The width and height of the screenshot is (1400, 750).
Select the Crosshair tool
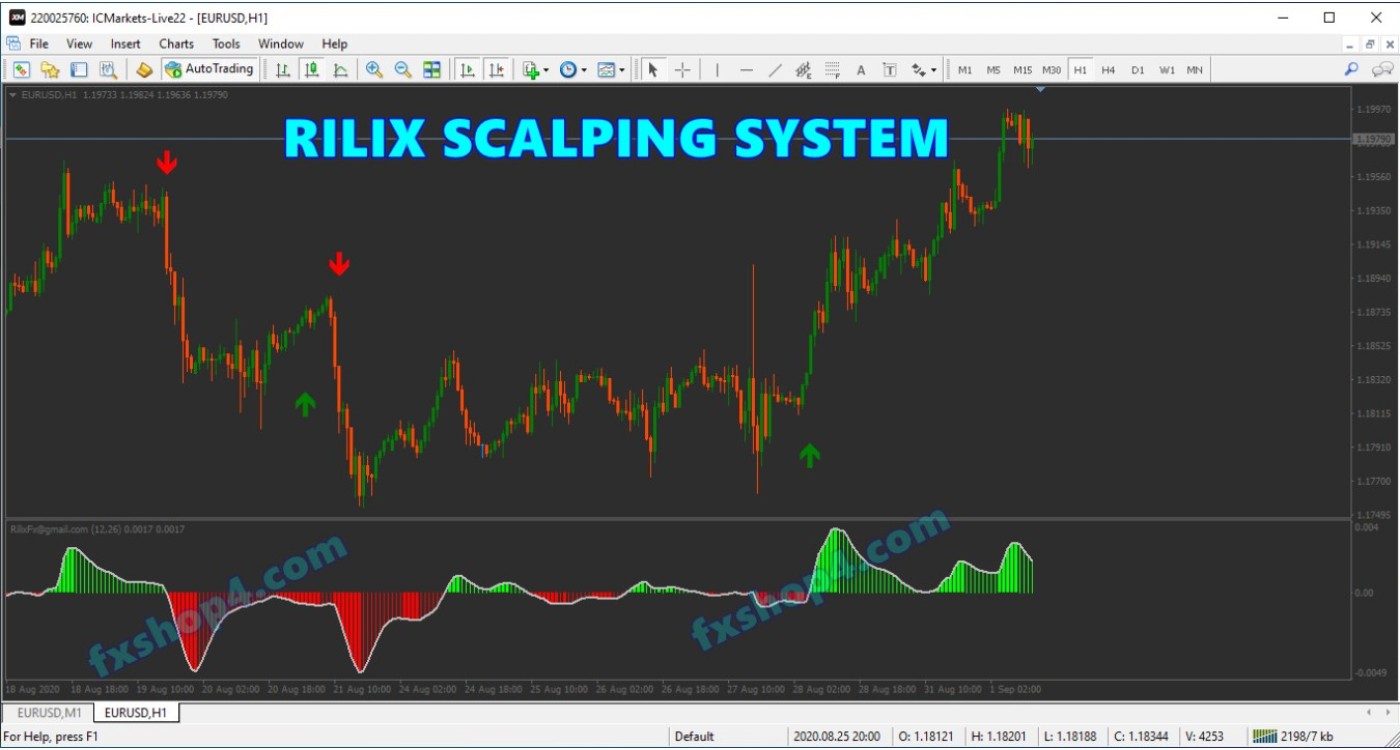pyautogui.click(x=682, y=69)
